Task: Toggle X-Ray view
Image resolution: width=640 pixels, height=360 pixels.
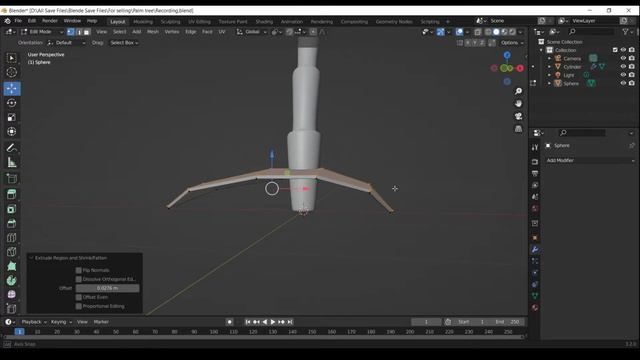Action: click(x=478, y=32)
